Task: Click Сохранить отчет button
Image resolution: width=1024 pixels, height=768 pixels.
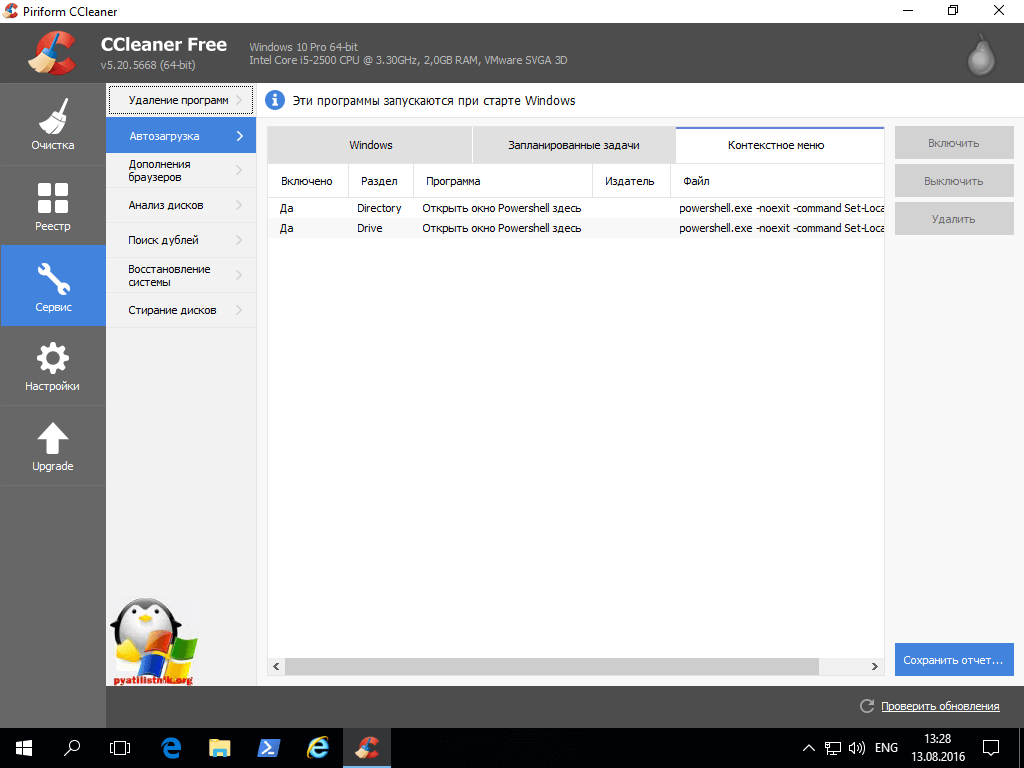Action: (953, 660)
